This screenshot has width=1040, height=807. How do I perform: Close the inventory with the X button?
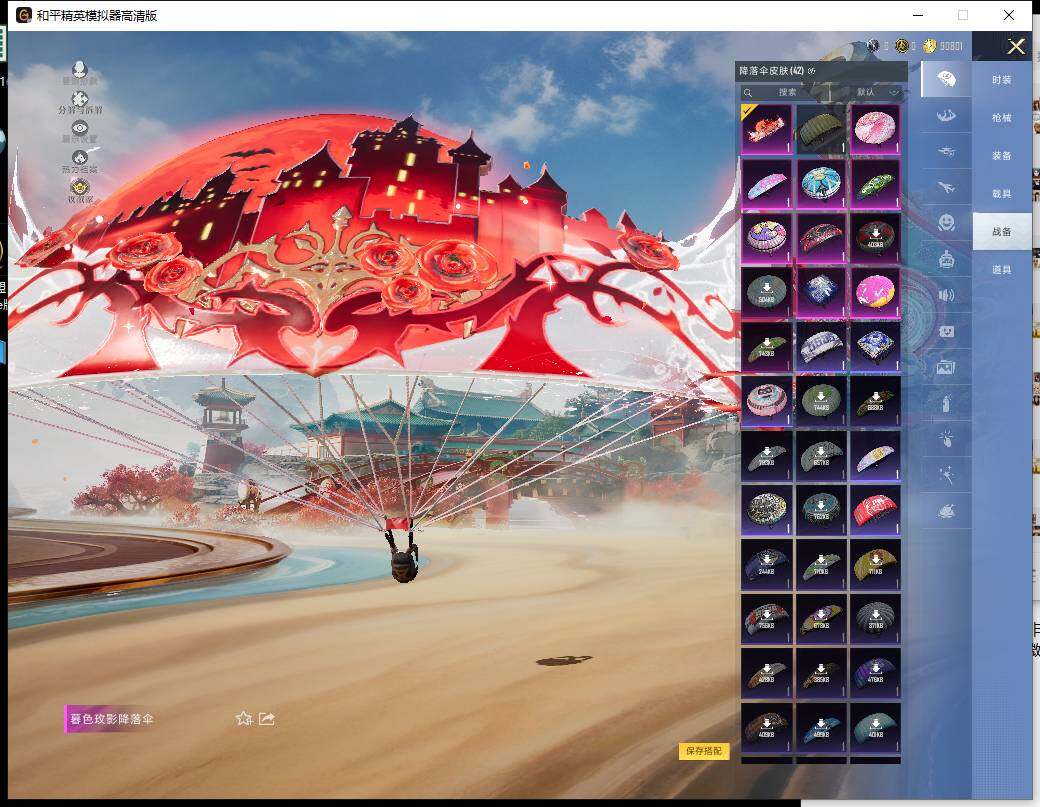click(1016, 46)
